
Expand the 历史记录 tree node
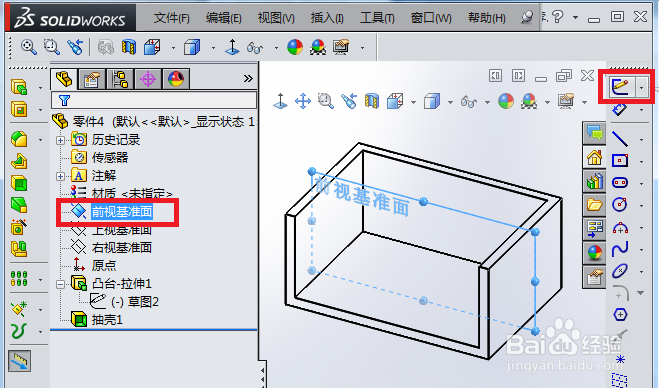point(61,140)
